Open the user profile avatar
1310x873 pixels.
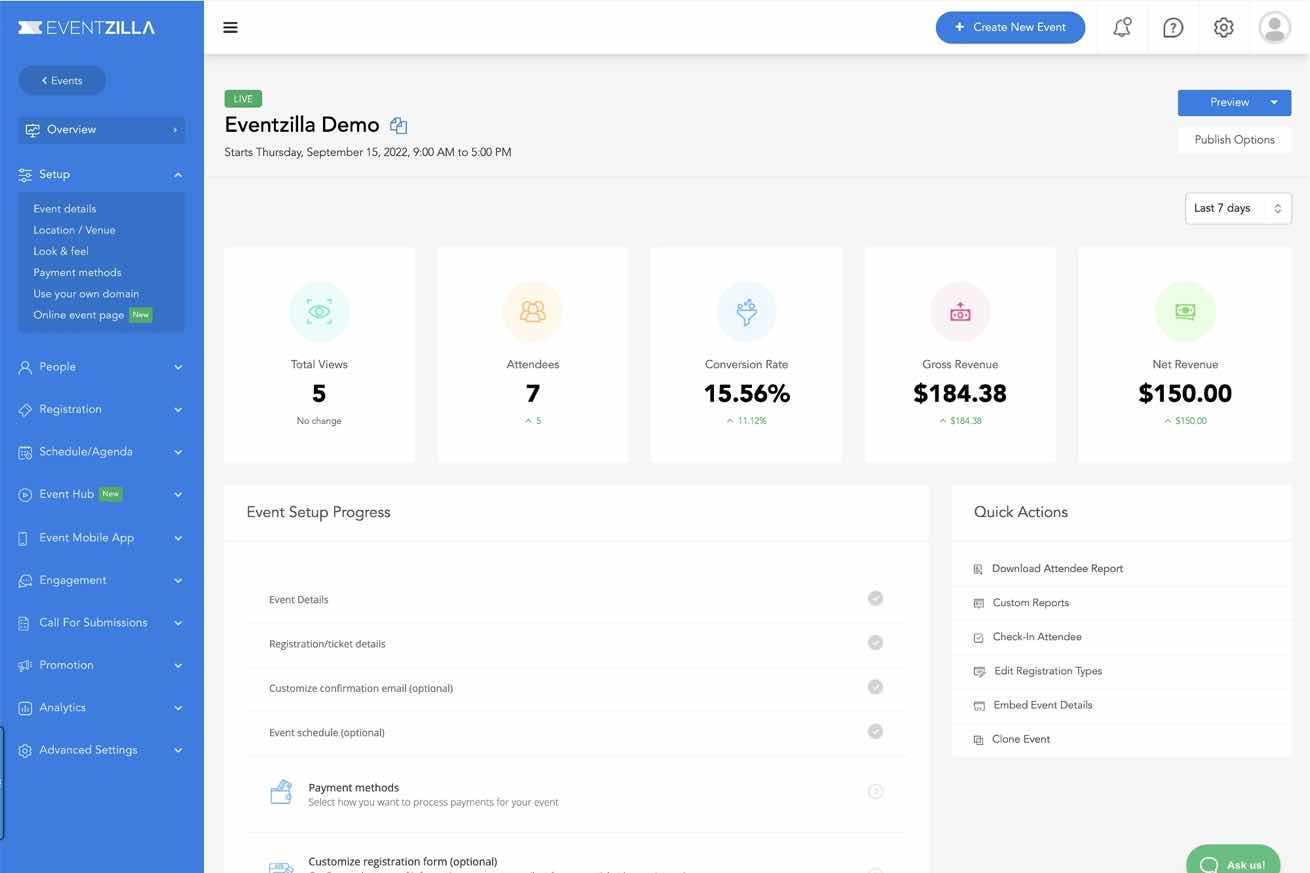coord(1274,27)
